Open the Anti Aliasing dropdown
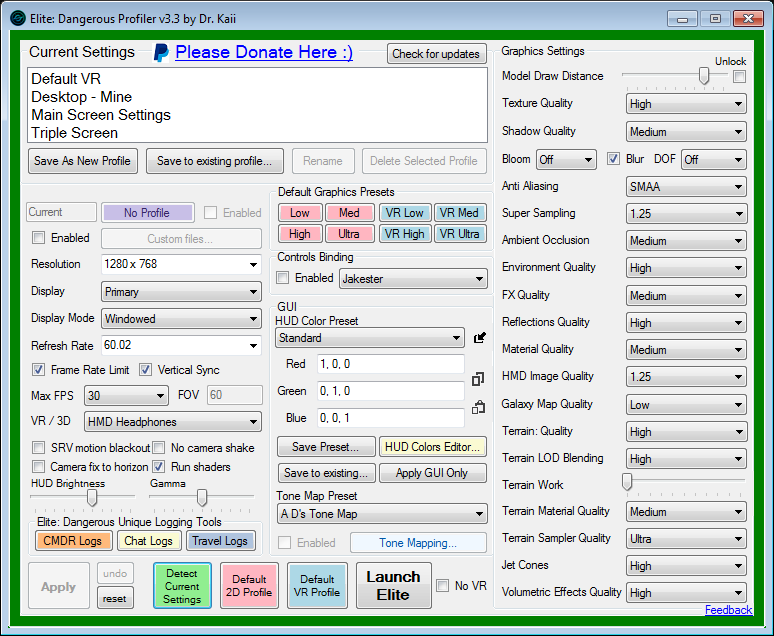The height and width of the screenshot is (636, 774). [x=686, y=187]
